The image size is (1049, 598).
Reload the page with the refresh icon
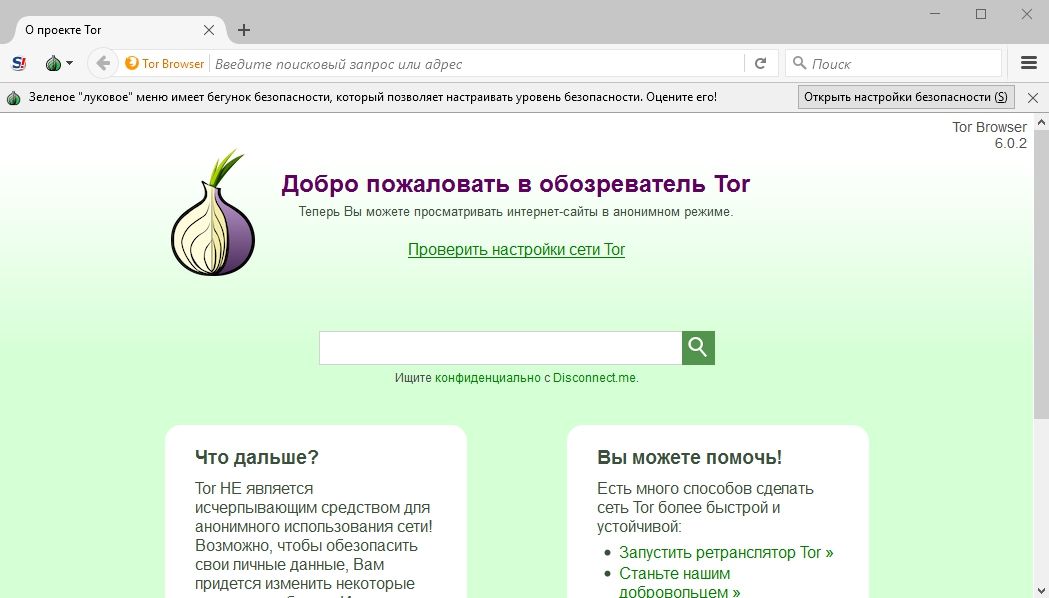click(x=761, y=64)
